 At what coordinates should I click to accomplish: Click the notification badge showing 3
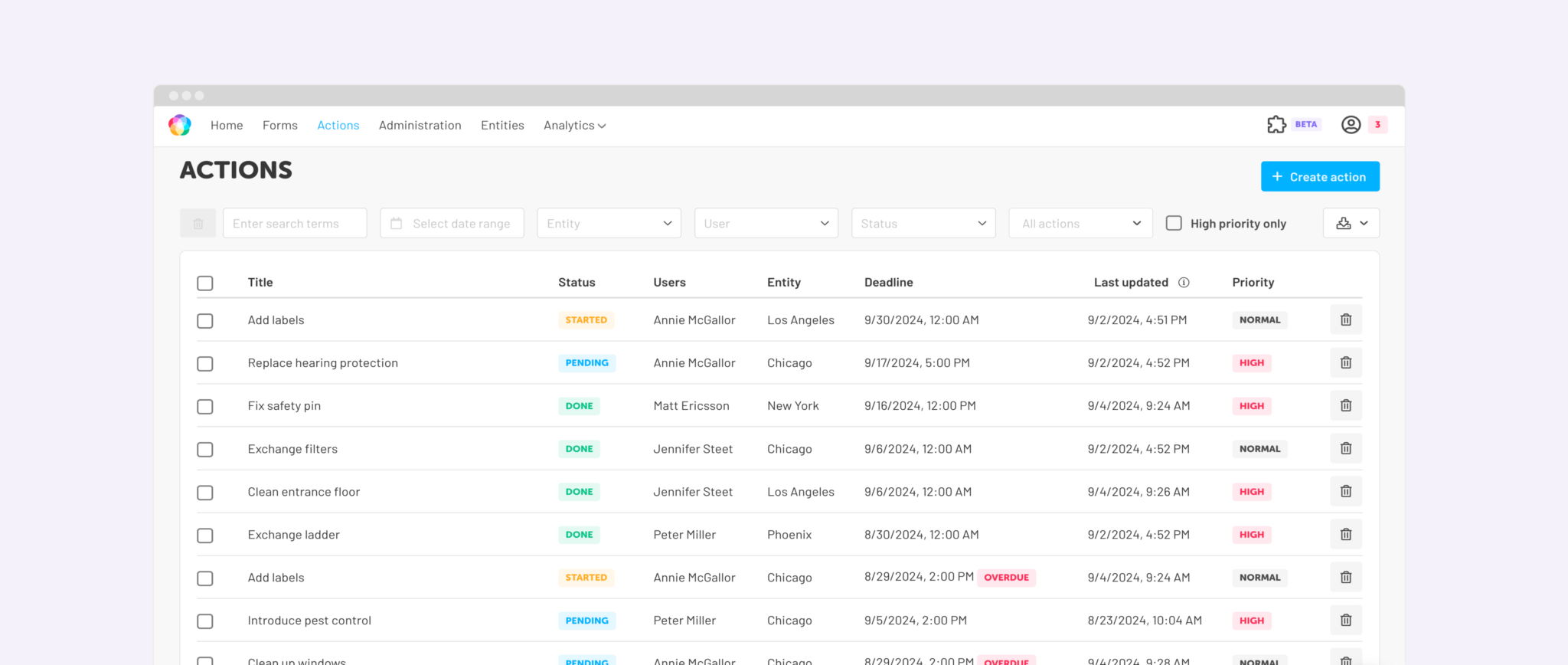(1377, 125)
